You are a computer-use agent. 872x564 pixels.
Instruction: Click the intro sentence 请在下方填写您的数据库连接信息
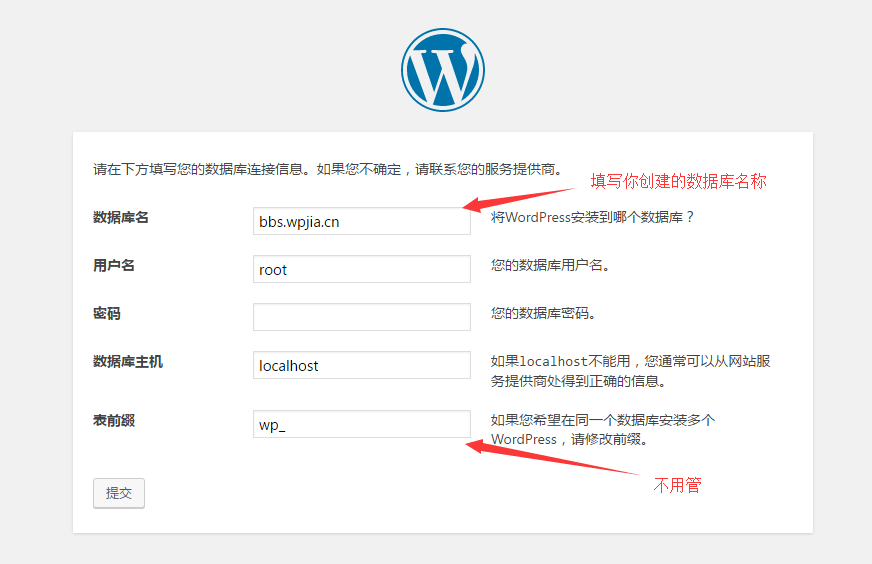[328, 169]
